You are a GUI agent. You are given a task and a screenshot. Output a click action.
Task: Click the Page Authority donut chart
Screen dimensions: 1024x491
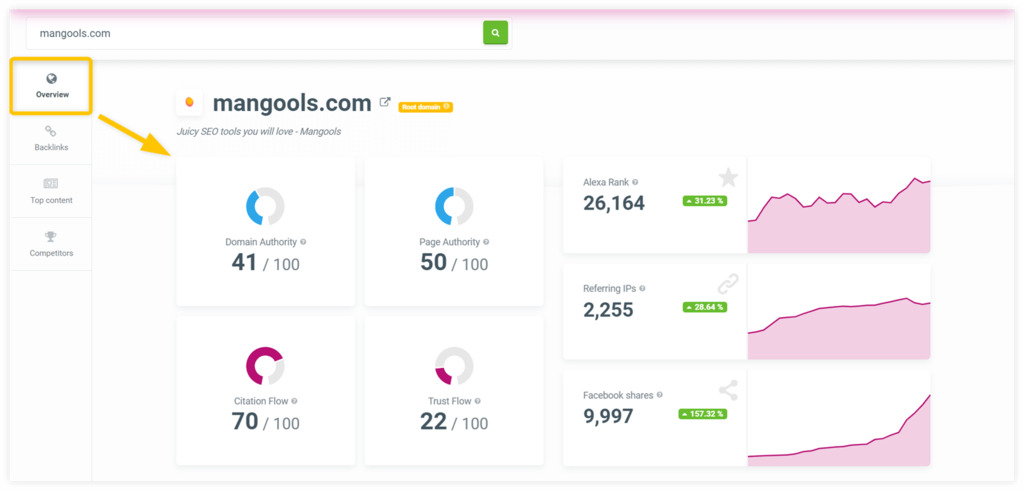pyautogui.click(x=454, y=206)
